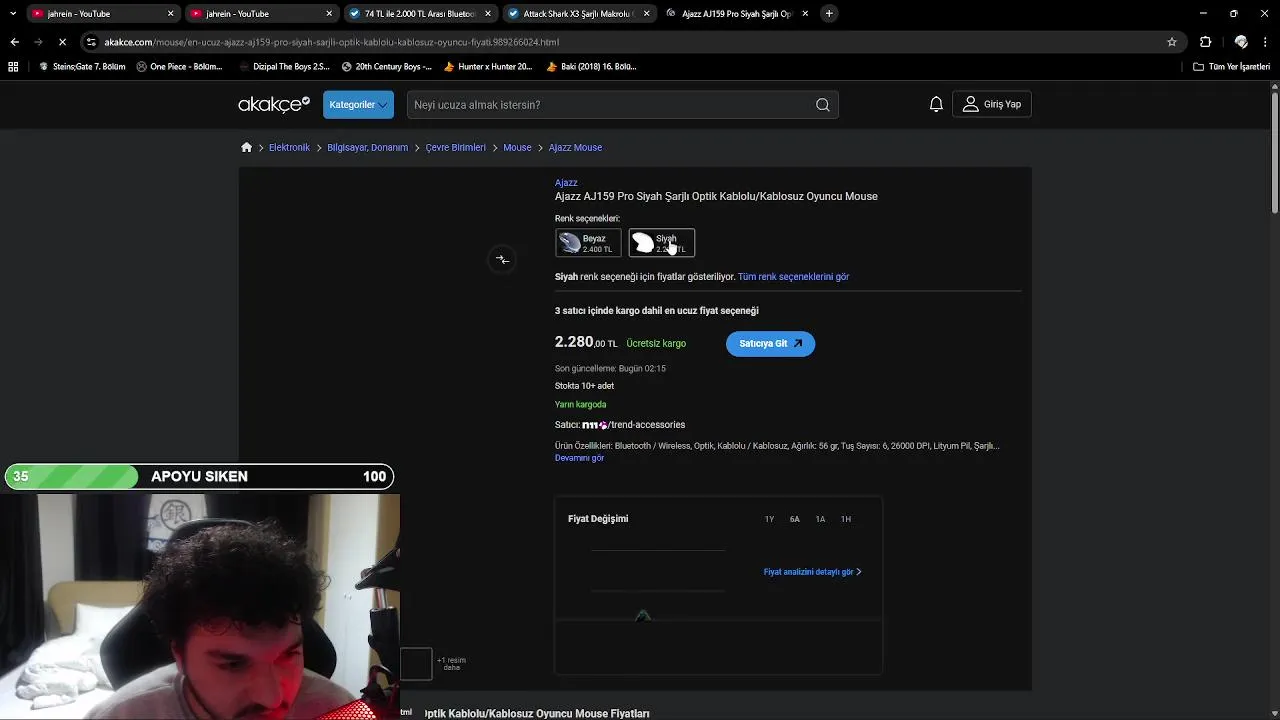Screen dimensions: 1280x720
Task: Click the address bar URL
Action: point(331,42)
